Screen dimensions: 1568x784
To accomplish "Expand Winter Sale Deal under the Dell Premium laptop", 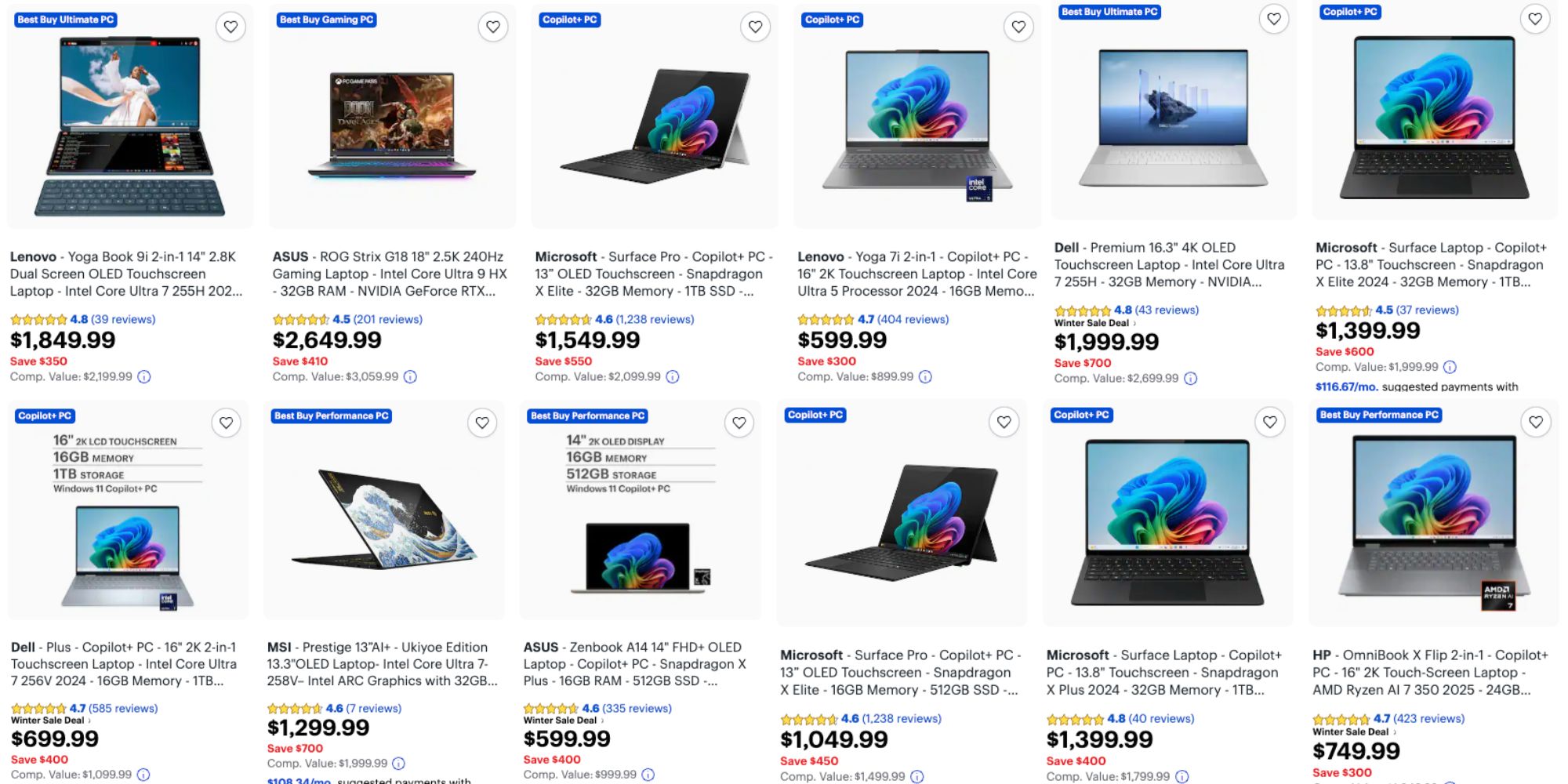I will (x=1092, y=322).
